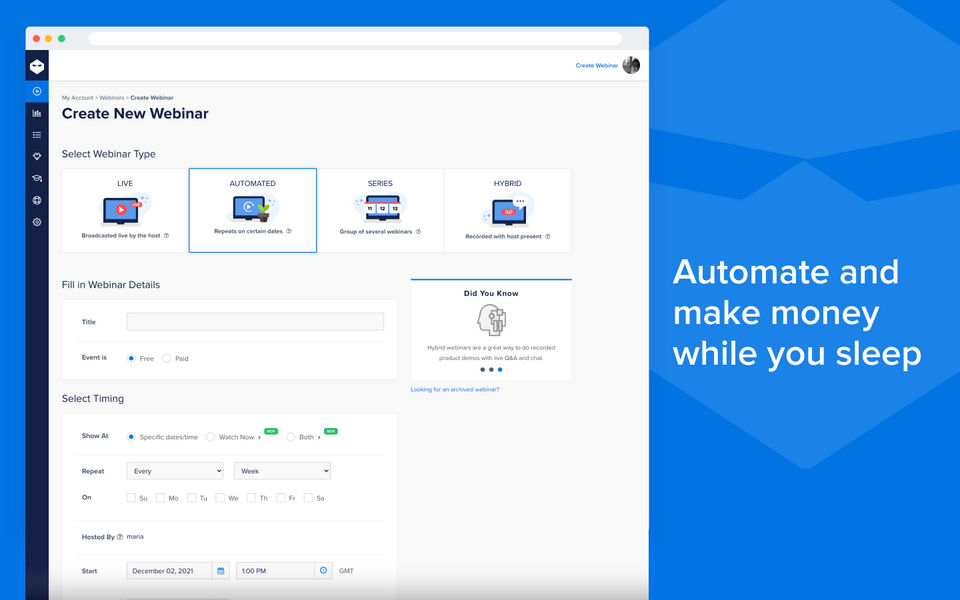Click the browser address bar
The height and width of the screenshot is (600, 960).
click(355, 39)
